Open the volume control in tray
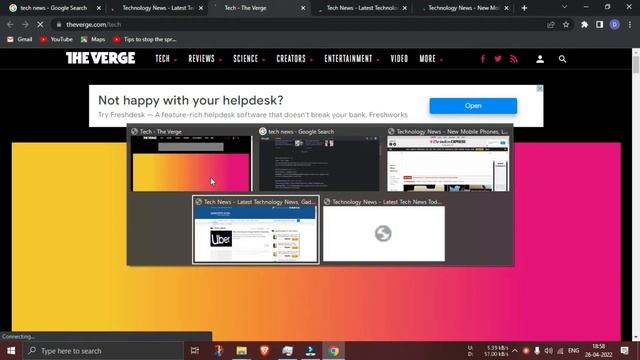Image resolution: width=640 pixels, height=360 pixels. (549, 351)
